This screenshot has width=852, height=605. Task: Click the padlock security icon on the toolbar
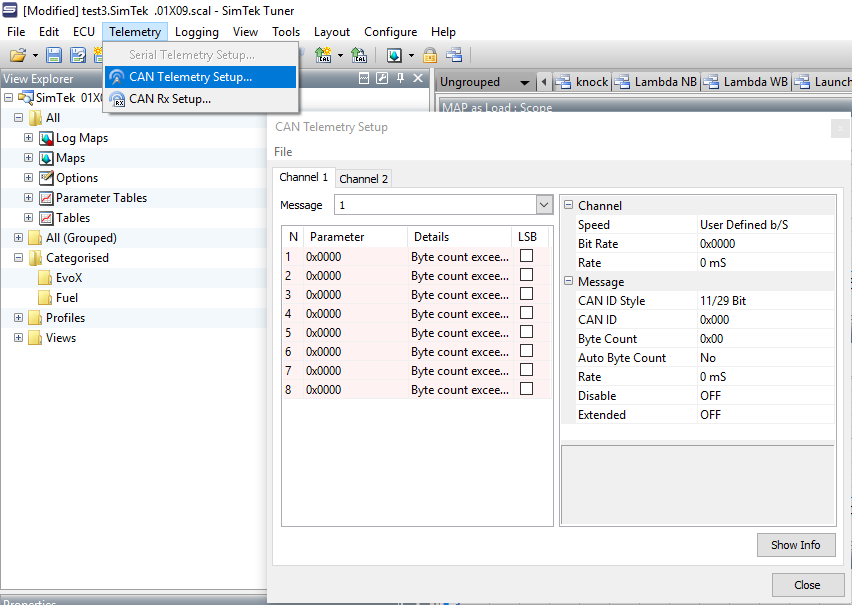pyautogui.click(x=429, y=54)
